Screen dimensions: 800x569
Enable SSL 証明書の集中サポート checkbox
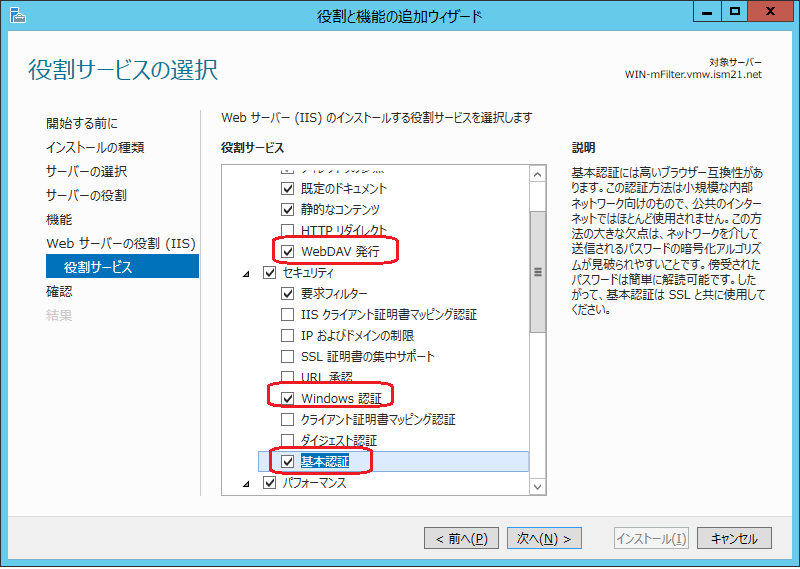tap(288, 356)
